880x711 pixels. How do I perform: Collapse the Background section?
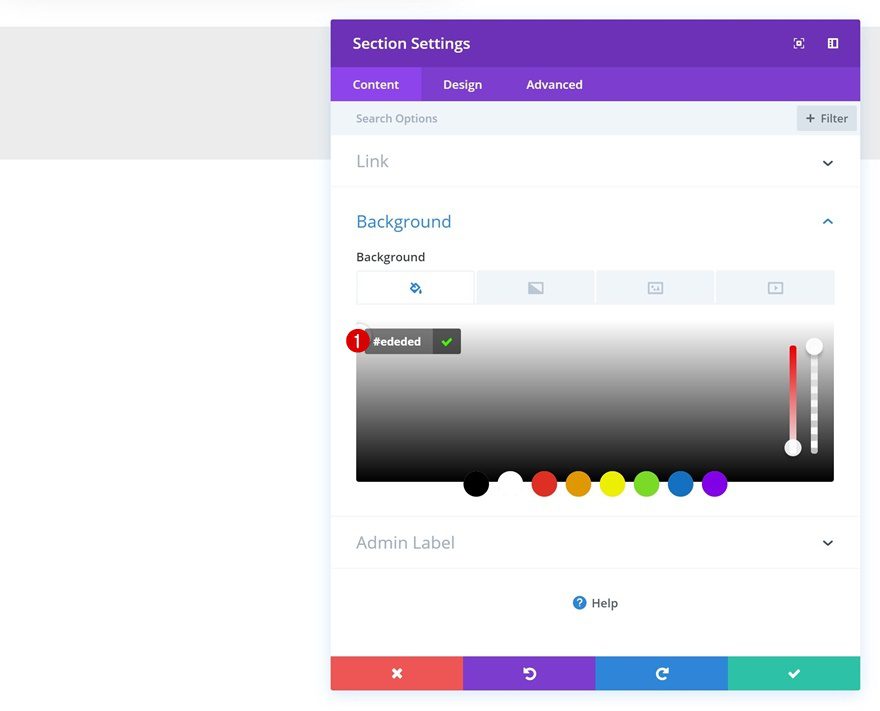827,221
